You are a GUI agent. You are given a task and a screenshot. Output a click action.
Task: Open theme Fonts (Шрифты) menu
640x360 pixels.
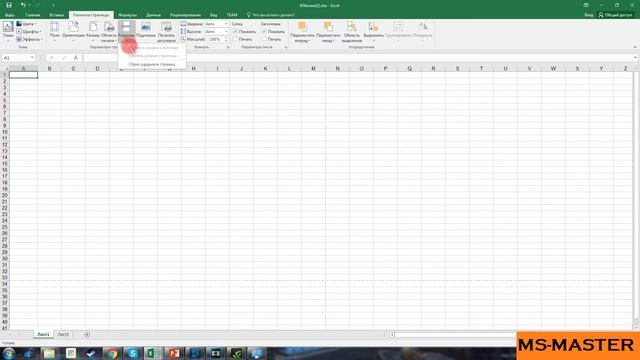[x=29, y=31]
